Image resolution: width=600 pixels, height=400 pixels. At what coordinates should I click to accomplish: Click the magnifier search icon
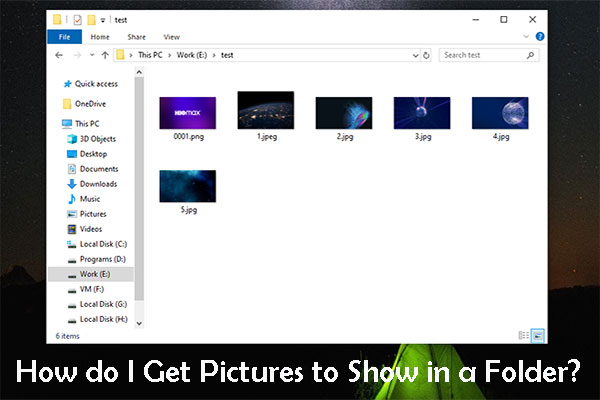pos(530,56)
